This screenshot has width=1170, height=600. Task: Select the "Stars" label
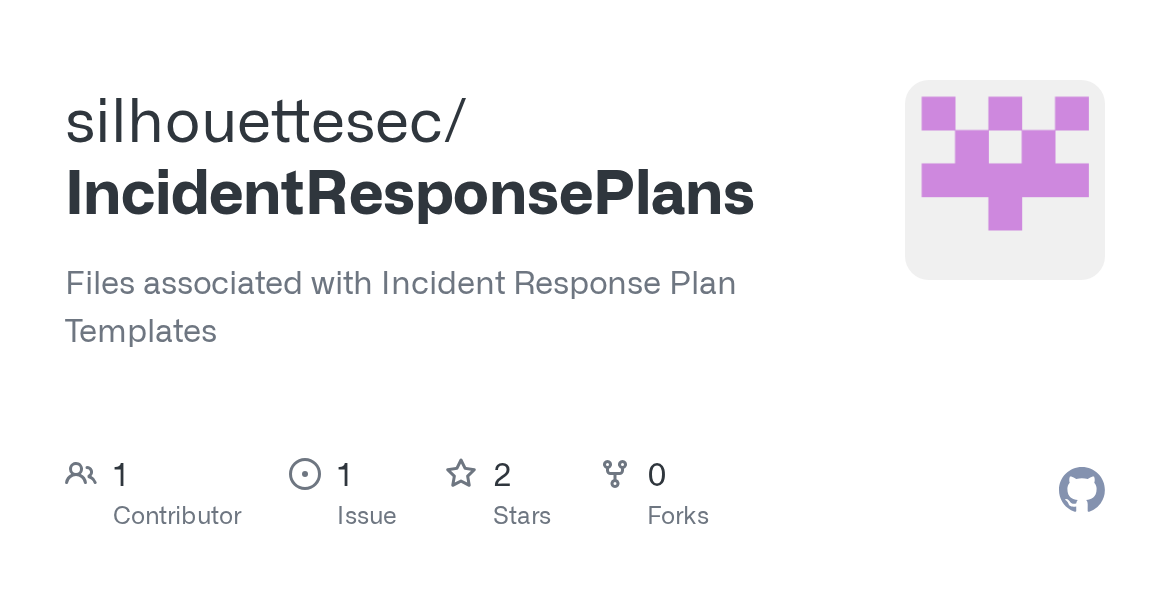pos(522,516)
